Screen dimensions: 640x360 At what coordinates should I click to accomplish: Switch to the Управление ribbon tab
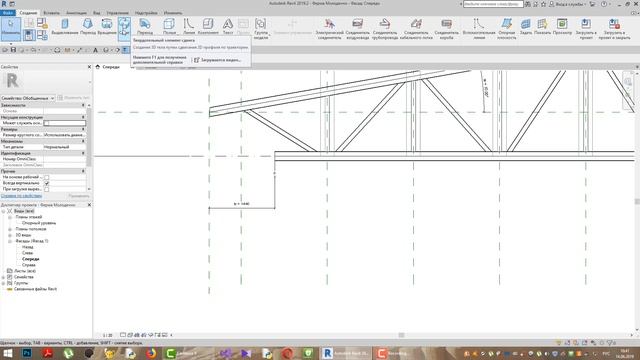click(118, 13)
